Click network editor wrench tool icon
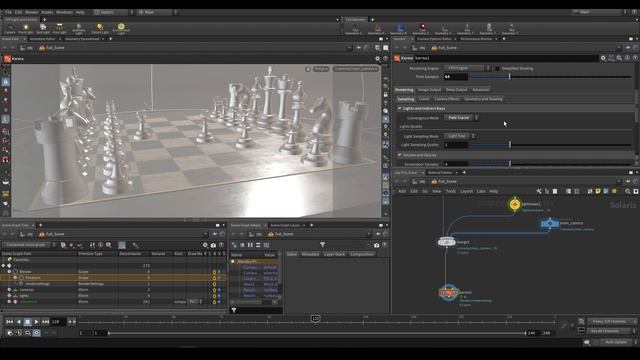 (539, 191)
